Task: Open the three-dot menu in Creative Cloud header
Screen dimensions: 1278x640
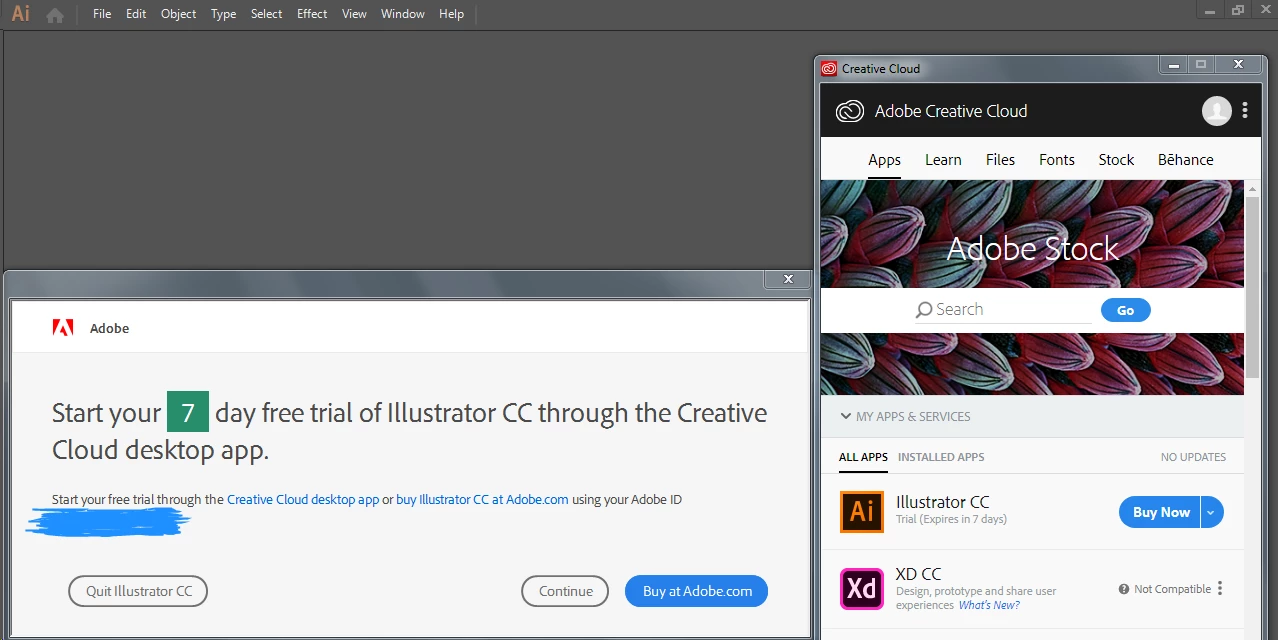Action: tap(1245, 110)
